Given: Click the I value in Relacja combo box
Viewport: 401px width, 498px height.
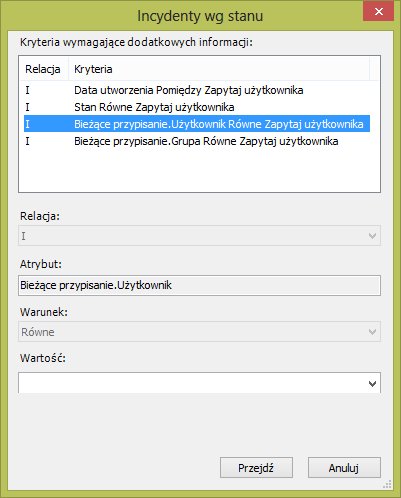Looking at the screenshot, I should 23,236.
